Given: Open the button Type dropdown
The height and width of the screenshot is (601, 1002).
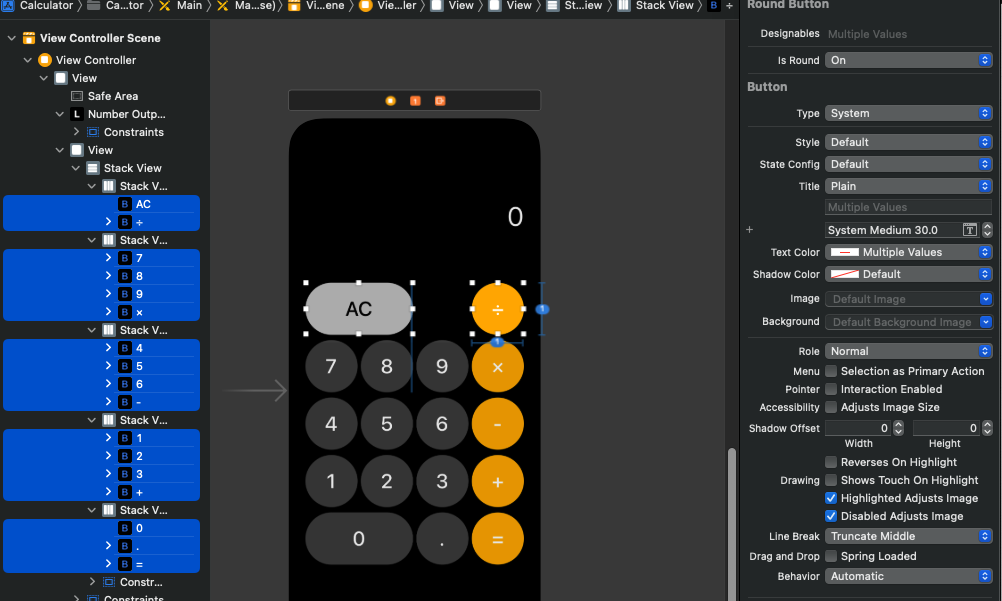Looking at the screenshot, I should pyautogui.click(x=908, y=113).
